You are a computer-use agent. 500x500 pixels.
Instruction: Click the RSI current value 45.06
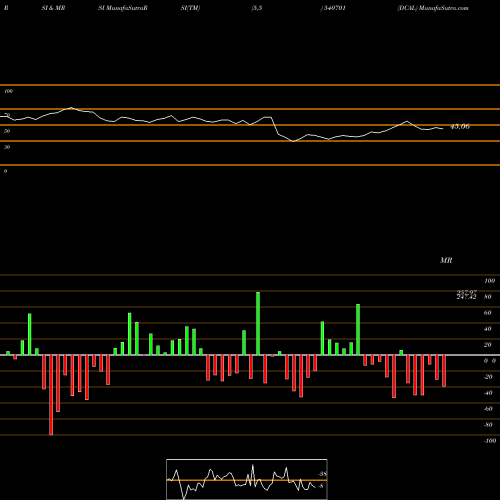click(460, 127)
